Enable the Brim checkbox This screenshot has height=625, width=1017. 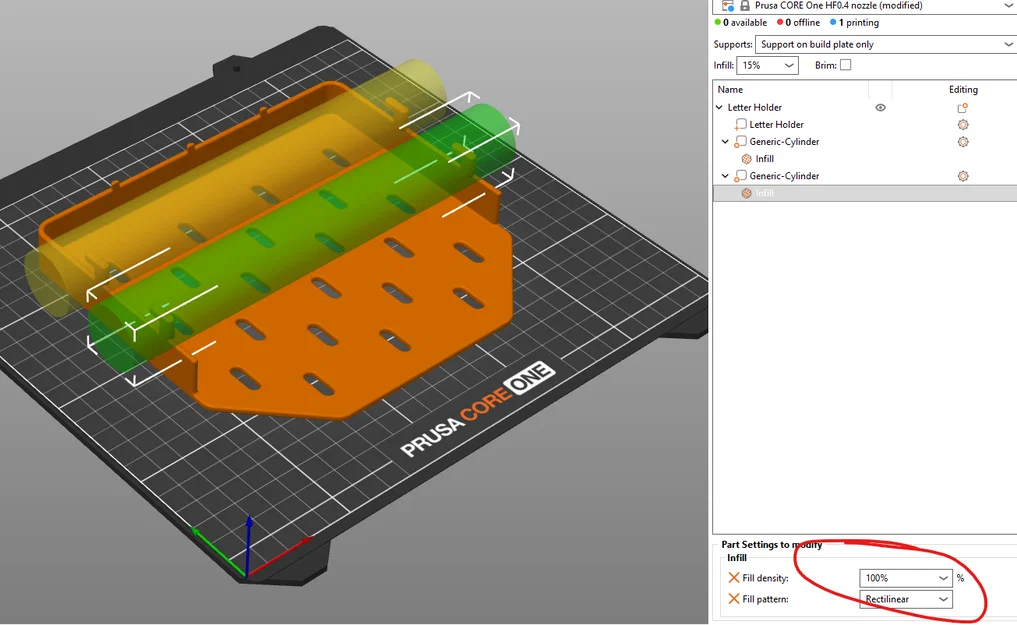coord(845,65)
